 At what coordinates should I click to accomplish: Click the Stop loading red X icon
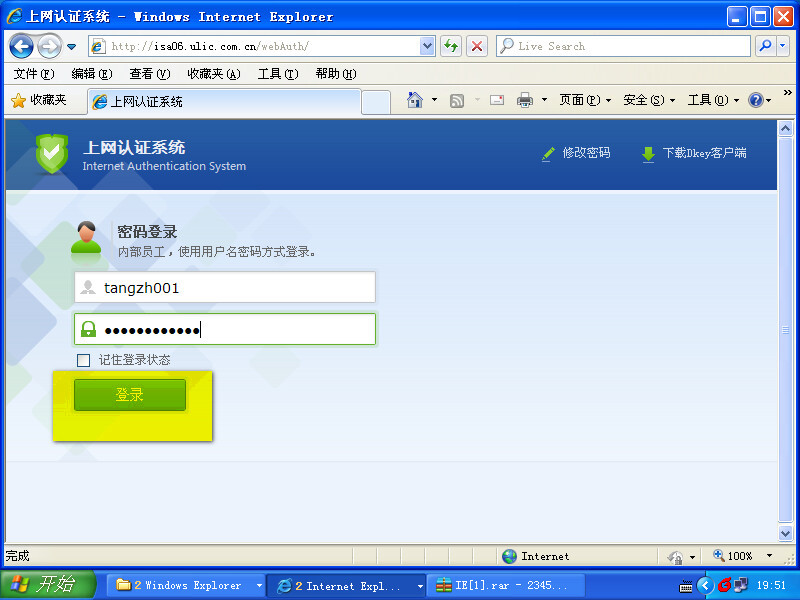click(x=477, y=46)
